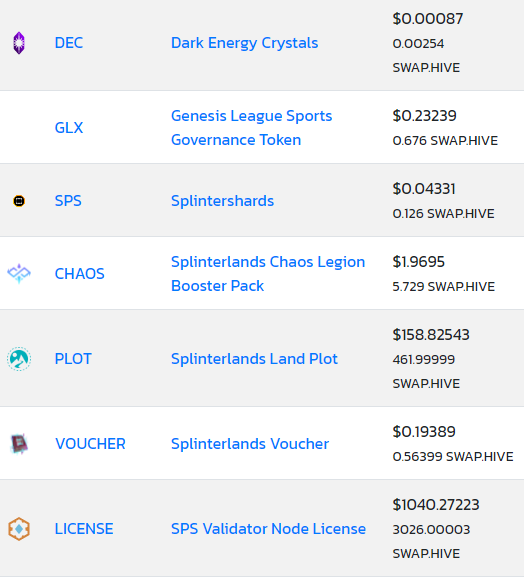Open the PLOT symbol link

pyautogui.click(x=73, y=359)
